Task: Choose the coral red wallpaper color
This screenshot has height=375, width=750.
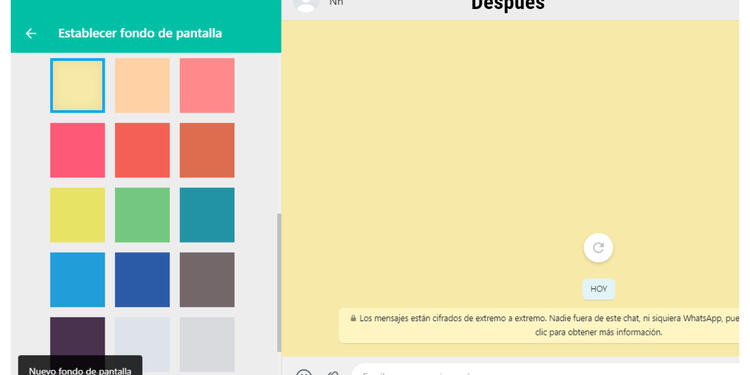Action: tap(142, 150)
